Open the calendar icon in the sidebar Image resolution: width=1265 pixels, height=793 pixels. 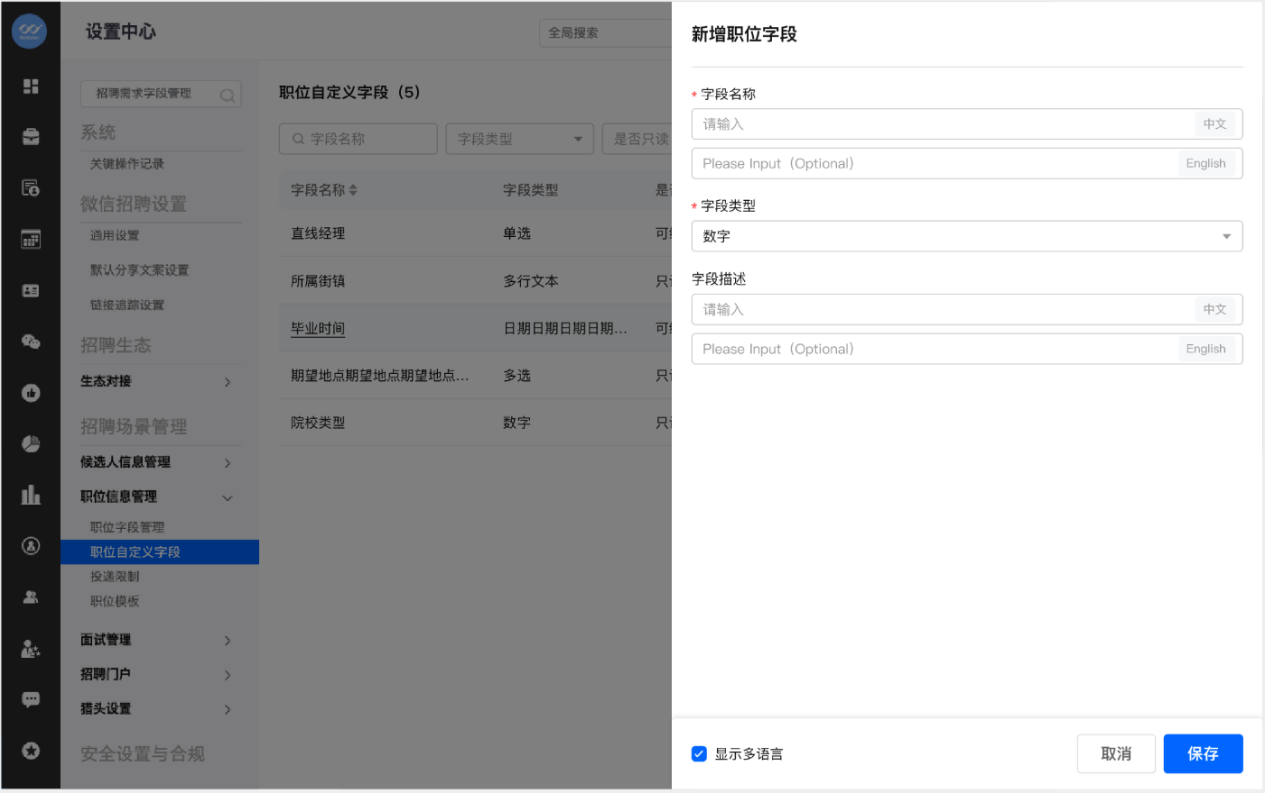pyautogui.click(x=30, y=239)
